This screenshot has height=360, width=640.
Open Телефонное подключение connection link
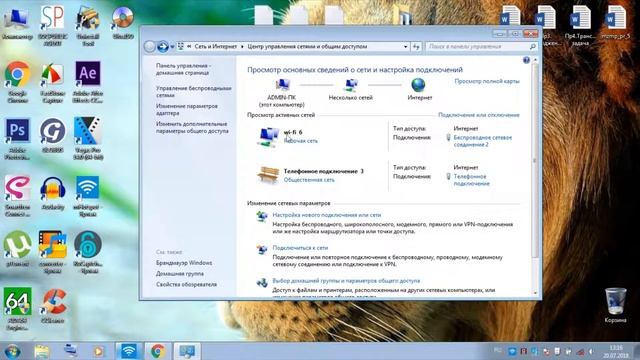(x=471, y=180)
